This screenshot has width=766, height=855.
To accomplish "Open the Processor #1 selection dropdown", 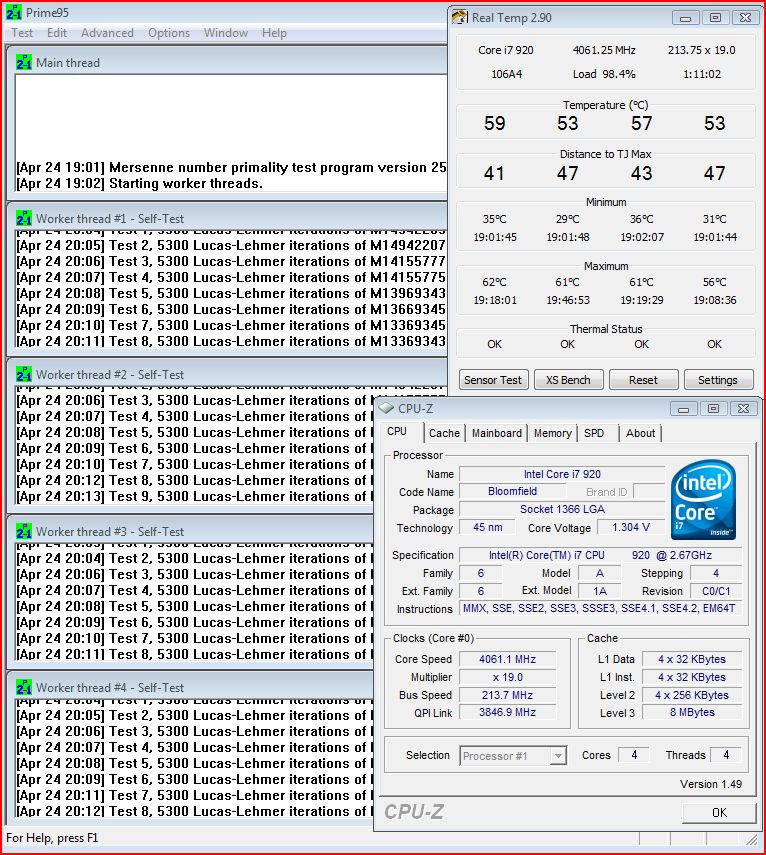I will pos(513,756).
